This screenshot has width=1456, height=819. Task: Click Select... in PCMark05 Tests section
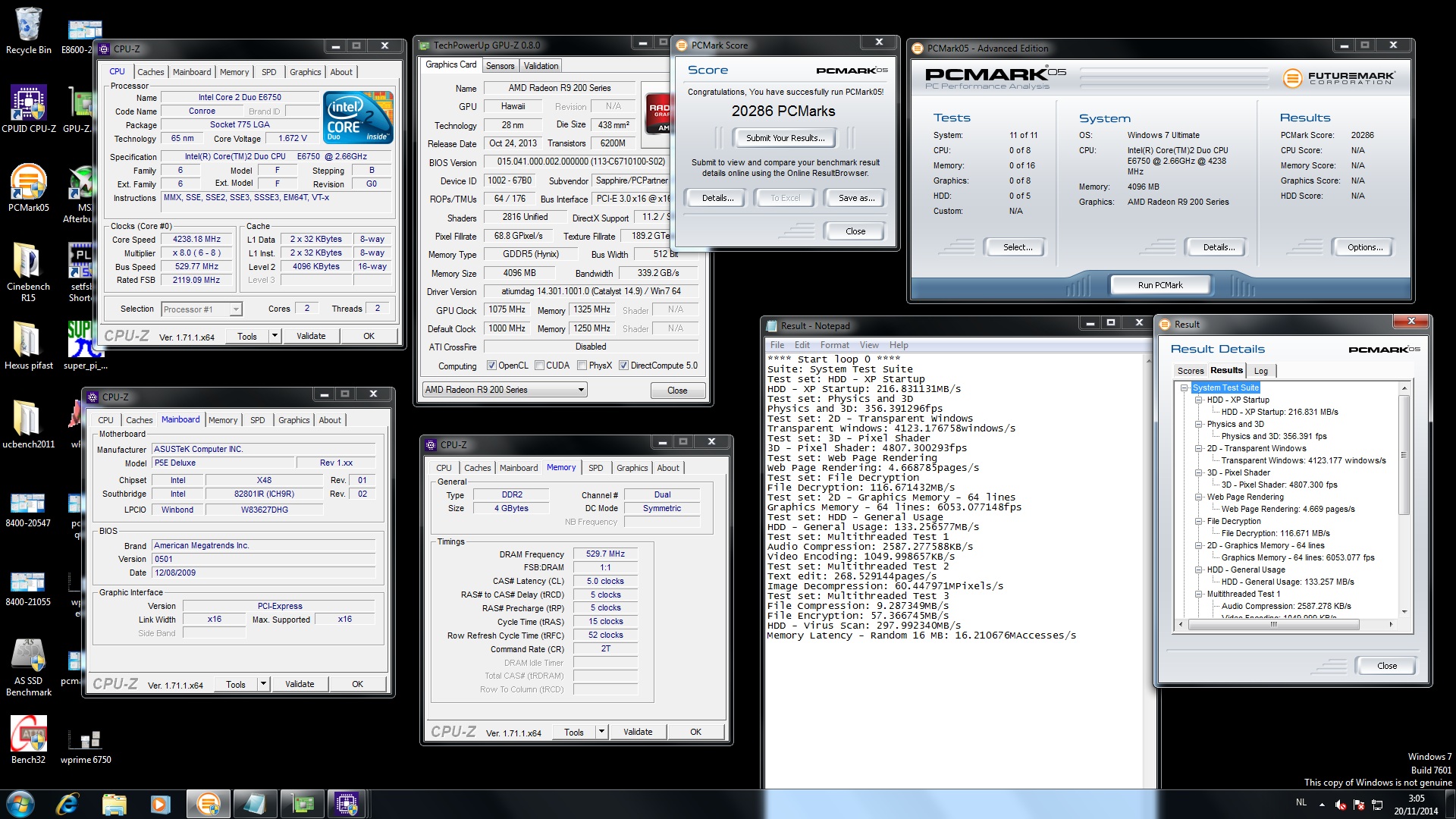coord(1018,247)
